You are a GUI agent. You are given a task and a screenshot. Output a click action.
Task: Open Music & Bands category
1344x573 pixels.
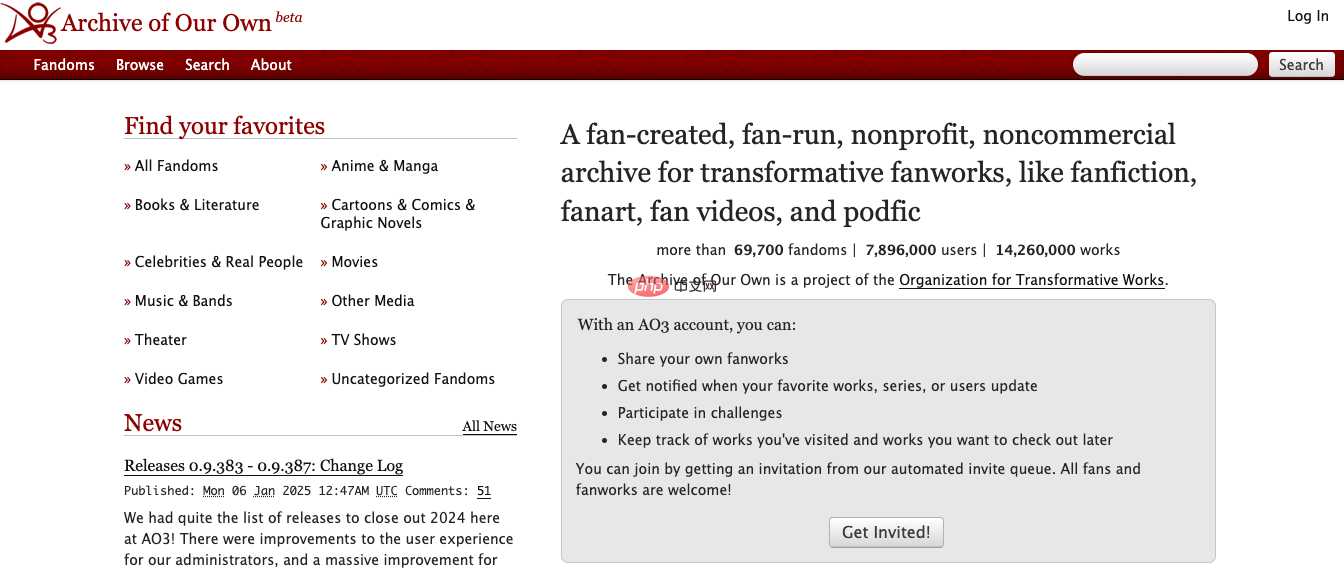(x=183, y=301)
